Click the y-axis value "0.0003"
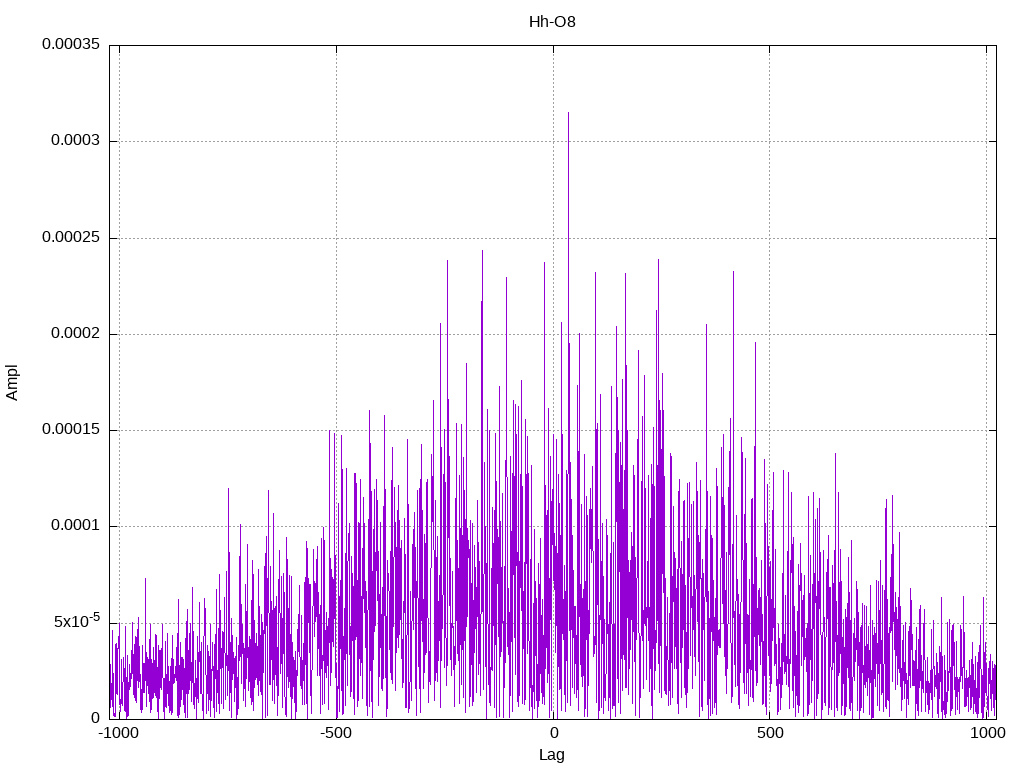The height and width of the screenshot is (768, 1024). [x=76, y=140]
